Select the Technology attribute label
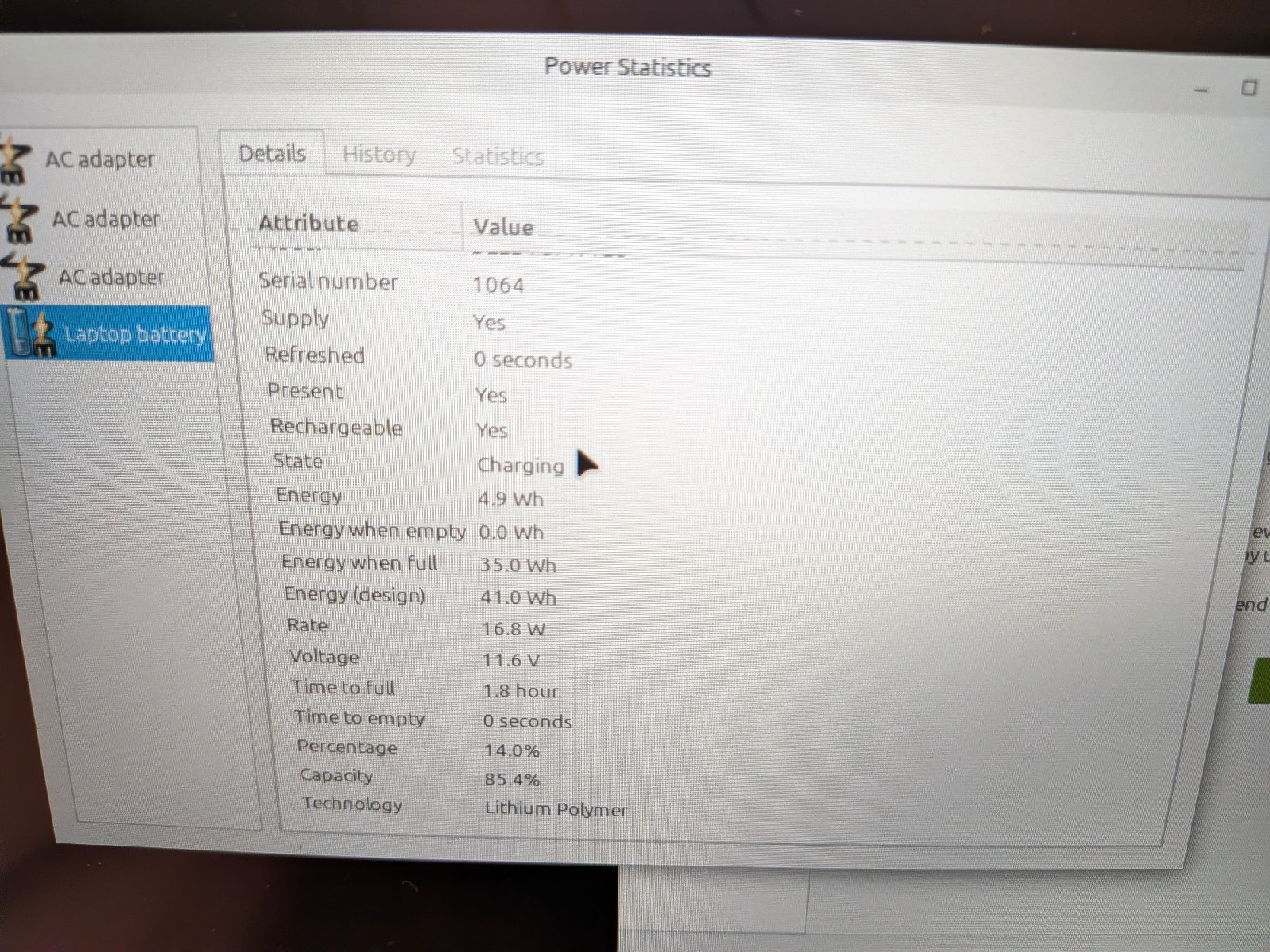The image size is (1270, 952). click(352, 804)
